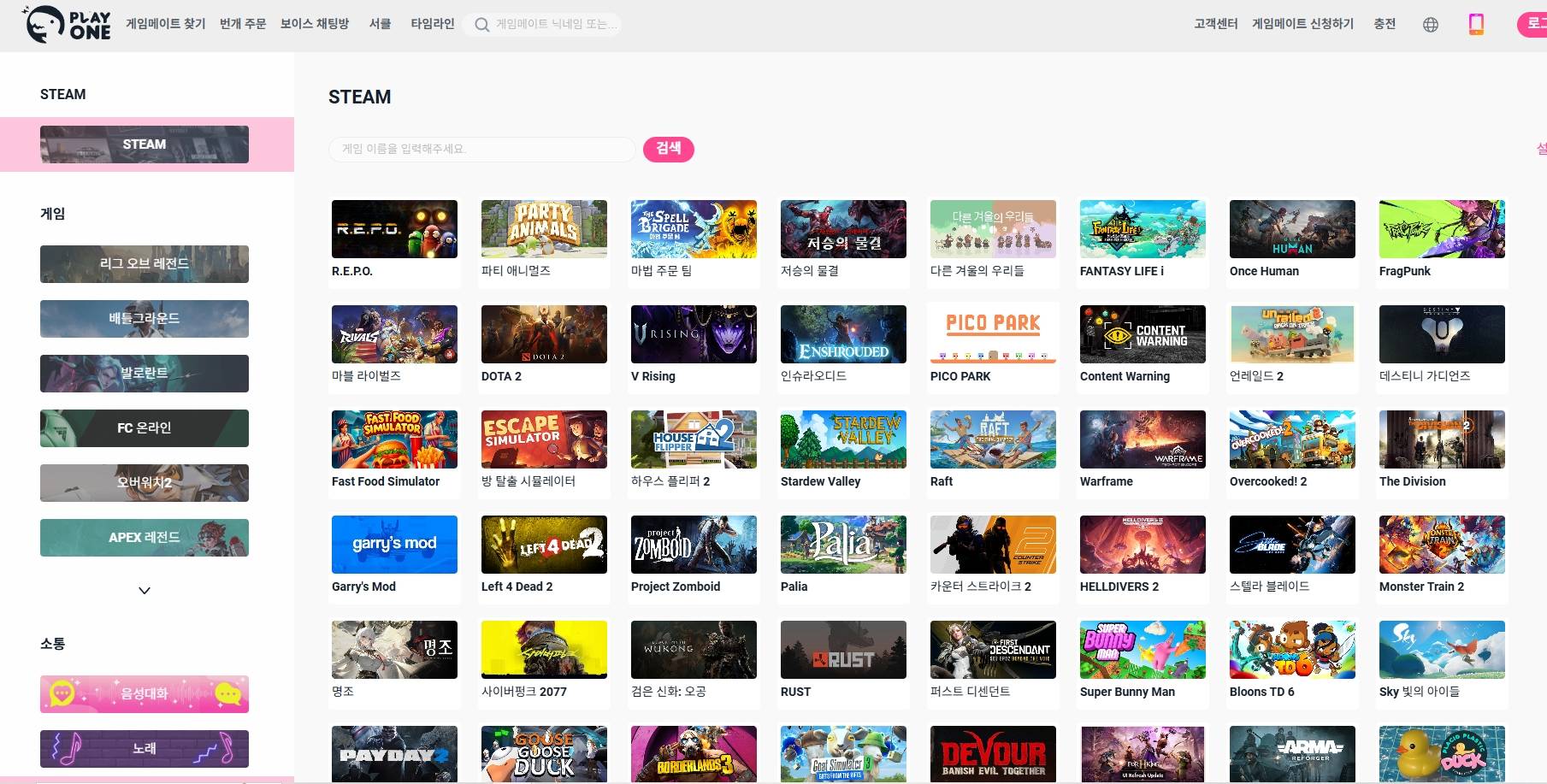Open 타임라인 menu item
This screenshot has height=784, width=1547.
(x=433, y=24)
